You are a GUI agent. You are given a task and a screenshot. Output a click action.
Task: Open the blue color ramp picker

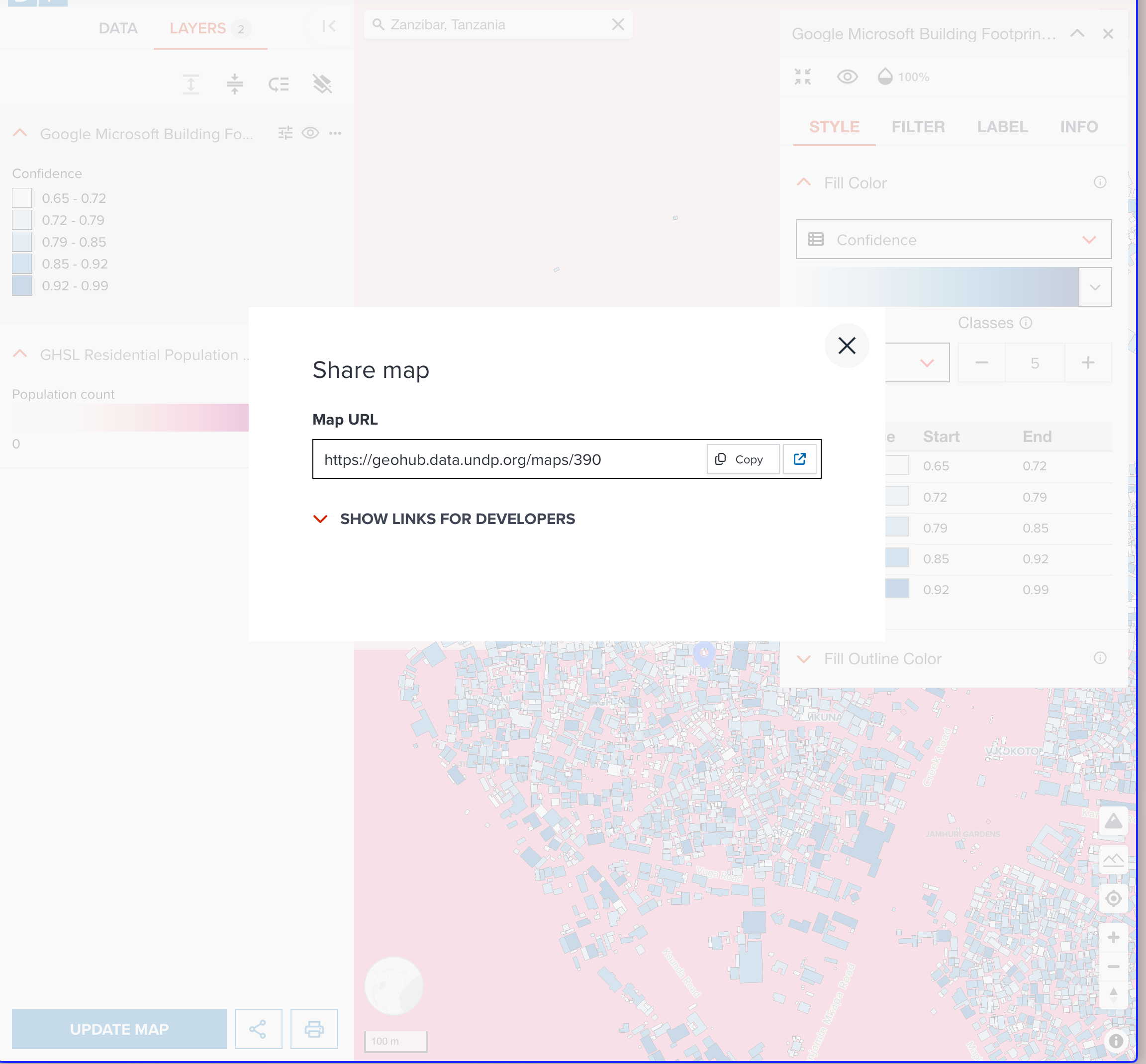tap(1094, 287)
